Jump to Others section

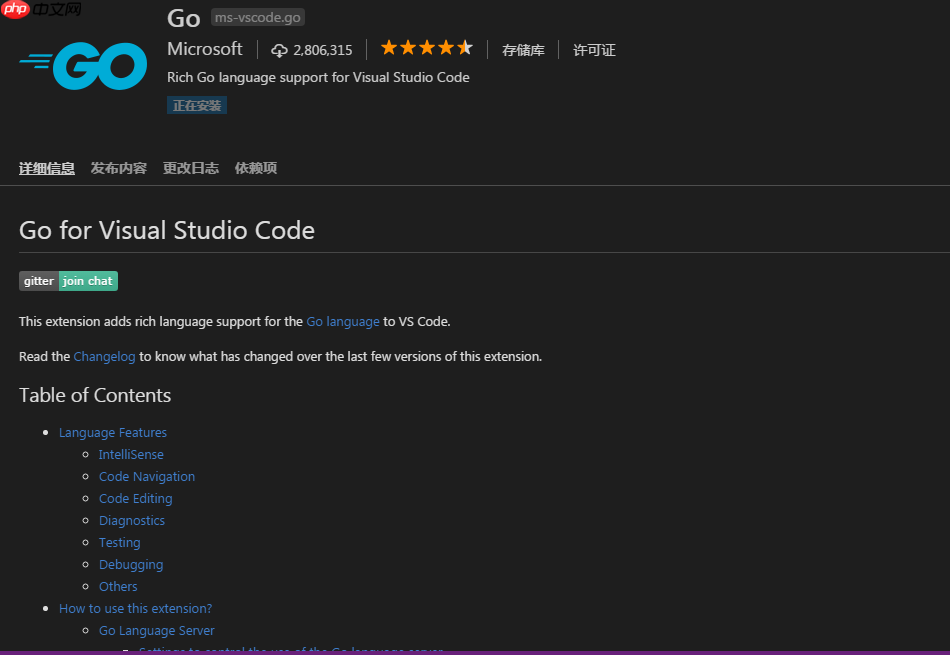(x=118, y=587)
